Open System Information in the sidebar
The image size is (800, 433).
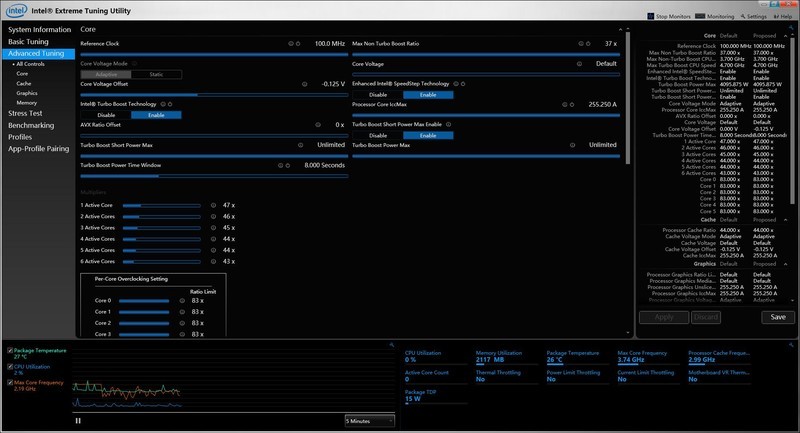click(39, 30)
